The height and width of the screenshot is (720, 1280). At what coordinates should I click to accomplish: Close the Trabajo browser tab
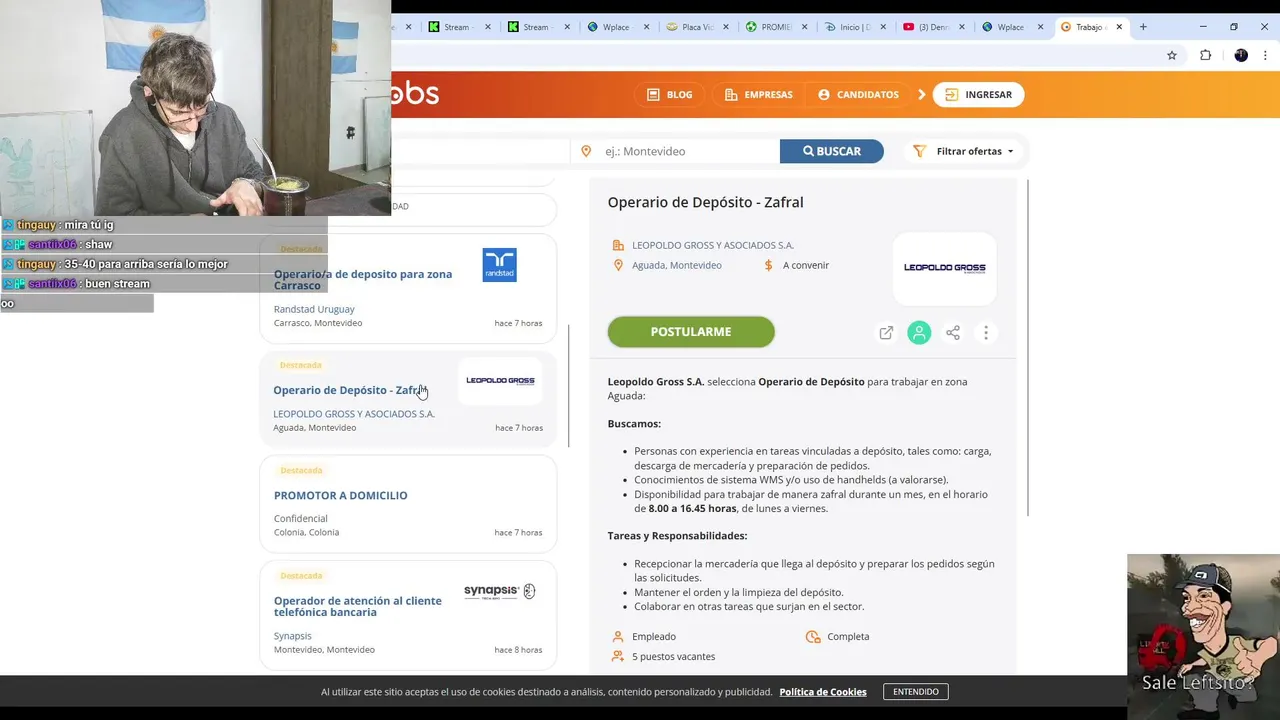pos(1119,27)
